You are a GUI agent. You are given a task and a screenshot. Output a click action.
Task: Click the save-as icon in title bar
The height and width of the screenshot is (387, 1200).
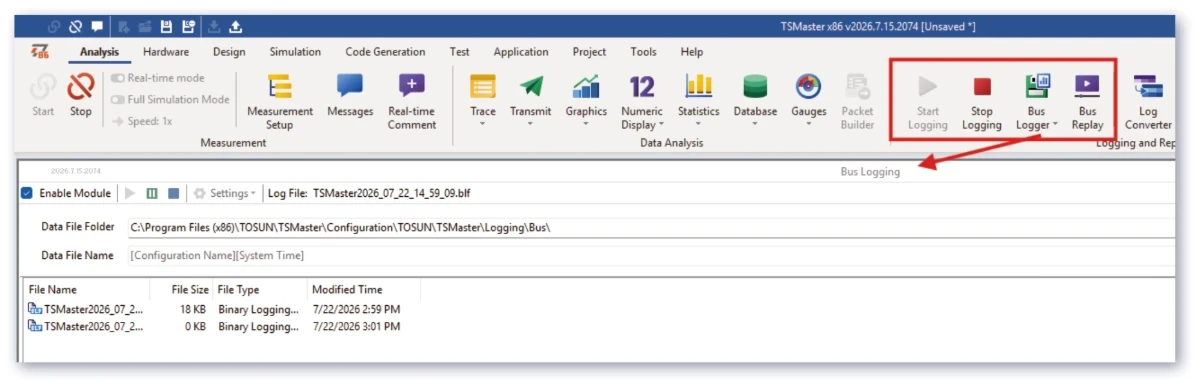(188, 27)
